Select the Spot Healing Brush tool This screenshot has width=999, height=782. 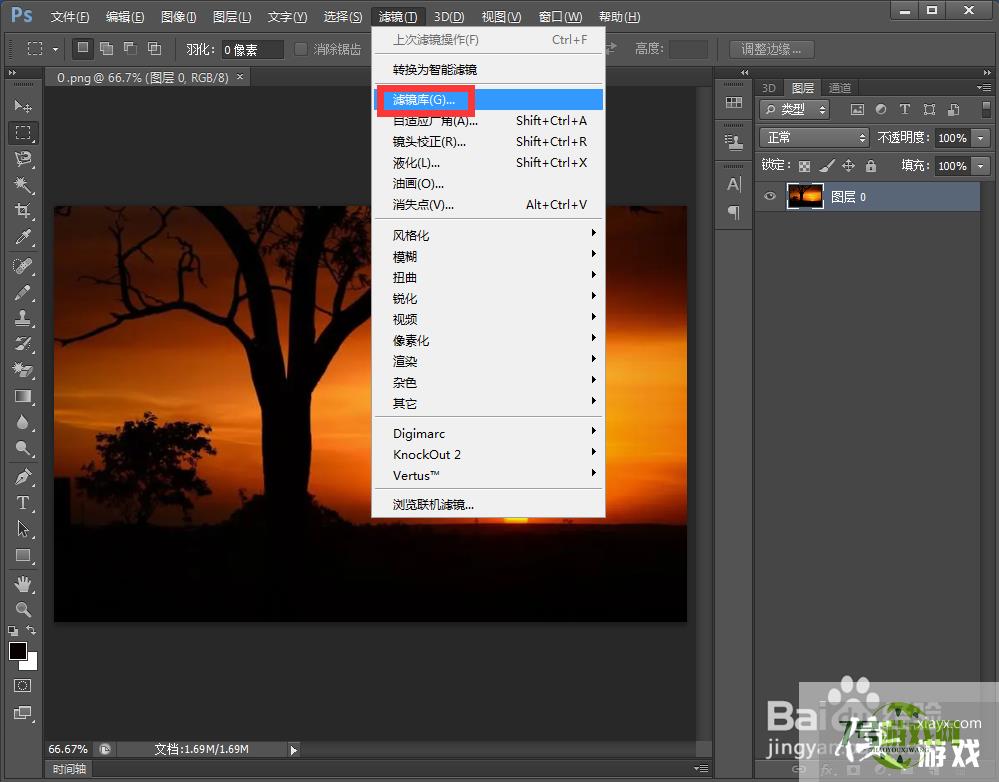[x=23, y=265]
